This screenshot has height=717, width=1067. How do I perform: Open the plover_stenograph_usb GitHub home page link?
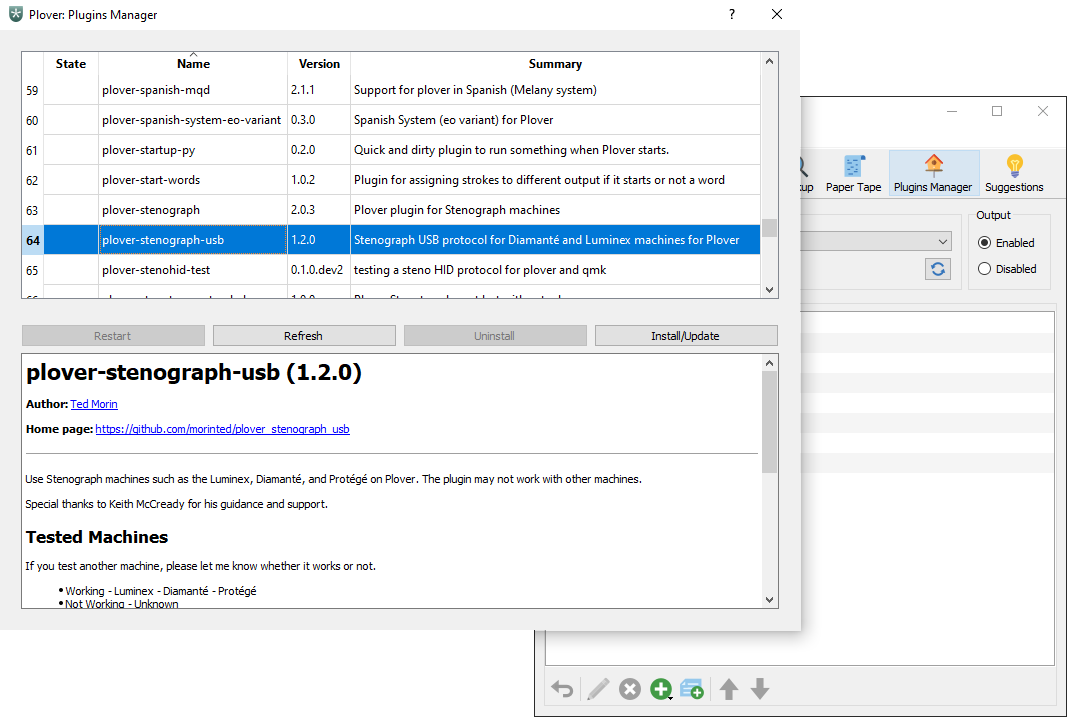coord(222,429)
